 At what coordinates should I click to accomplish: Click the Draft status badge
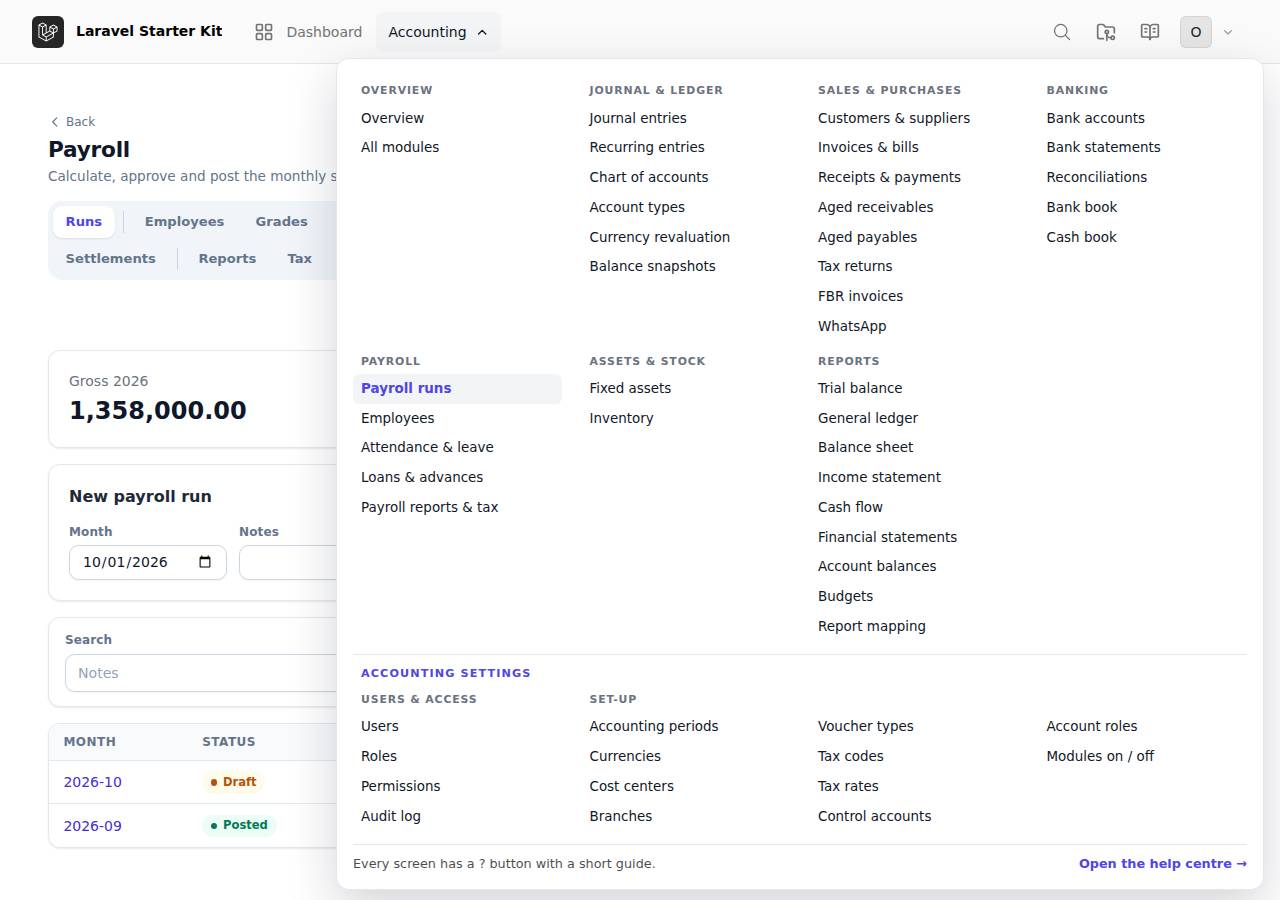tap(233, 782)
